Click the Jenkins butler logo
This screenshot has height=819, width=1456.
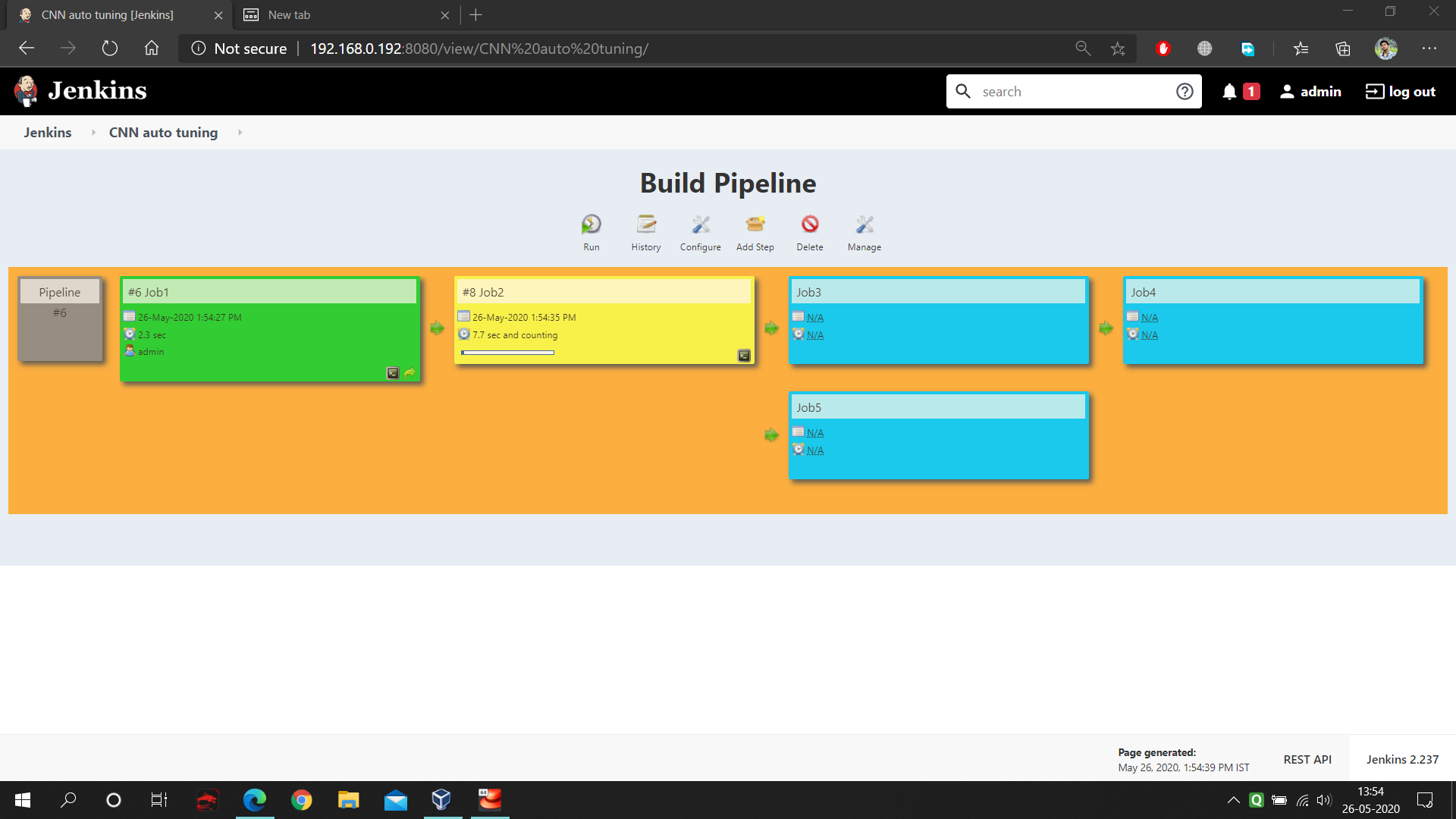pos(26,91)
